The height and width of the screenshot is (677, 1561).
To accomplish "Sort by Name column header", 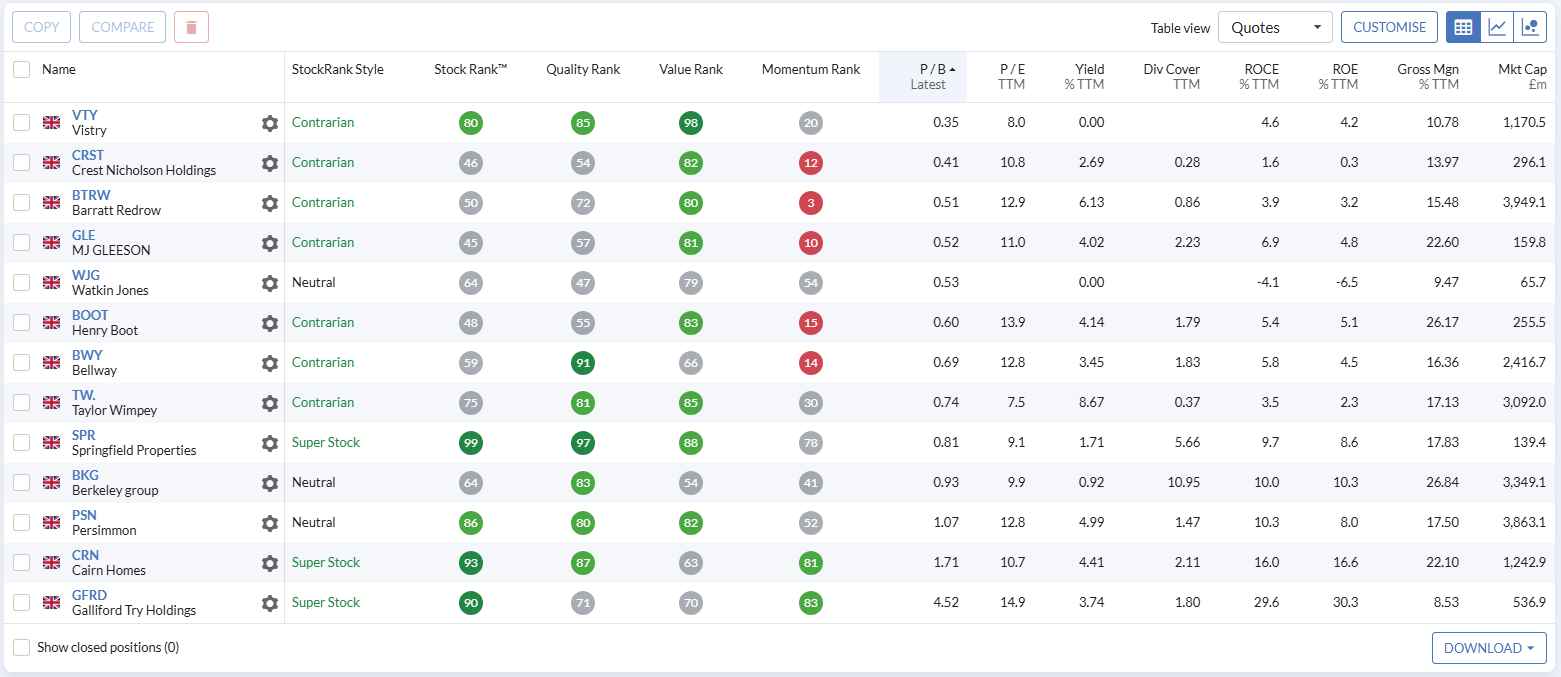I will click(59, 69).
